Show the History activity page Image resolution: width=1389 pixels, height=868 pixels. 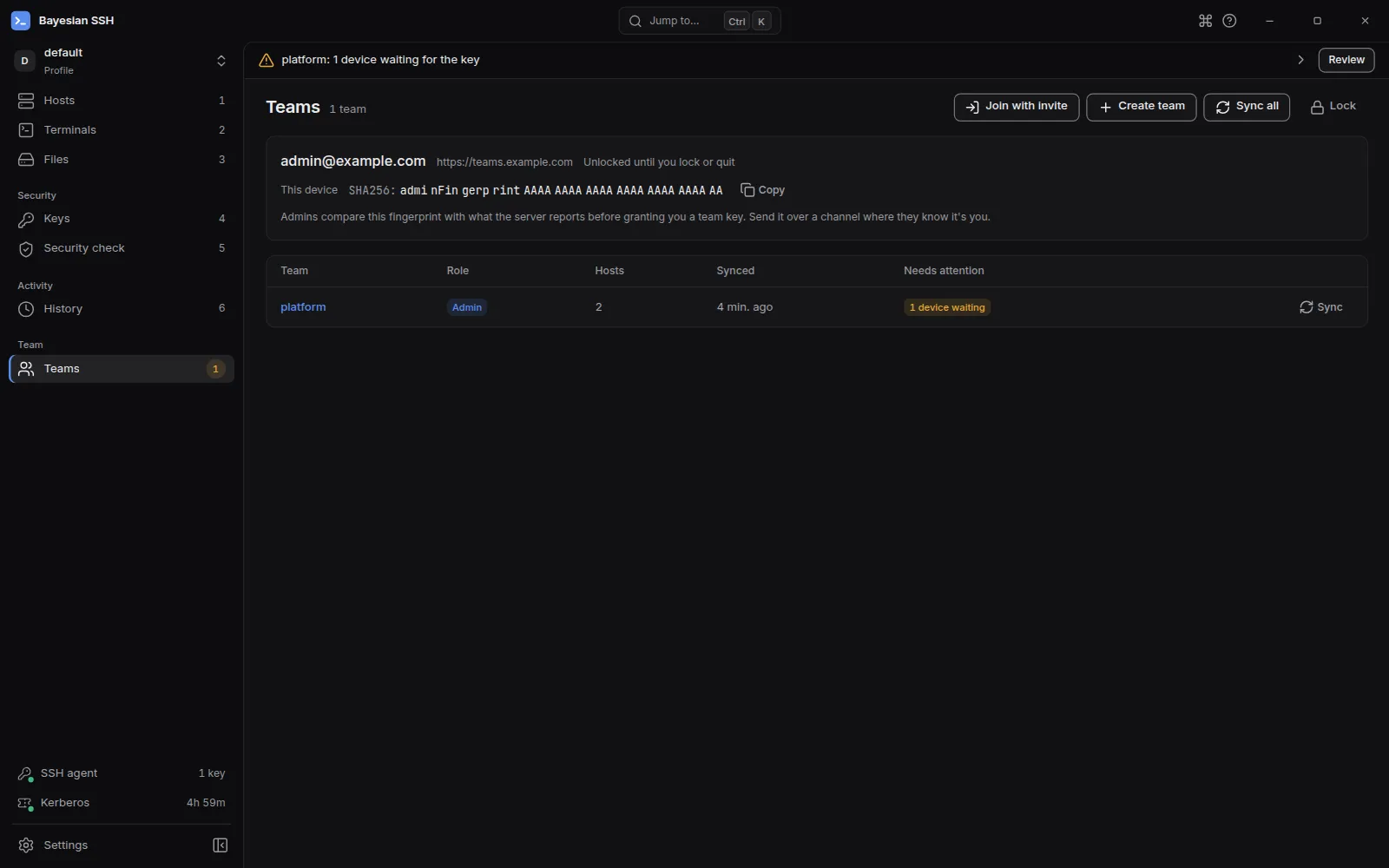[122, 309]
